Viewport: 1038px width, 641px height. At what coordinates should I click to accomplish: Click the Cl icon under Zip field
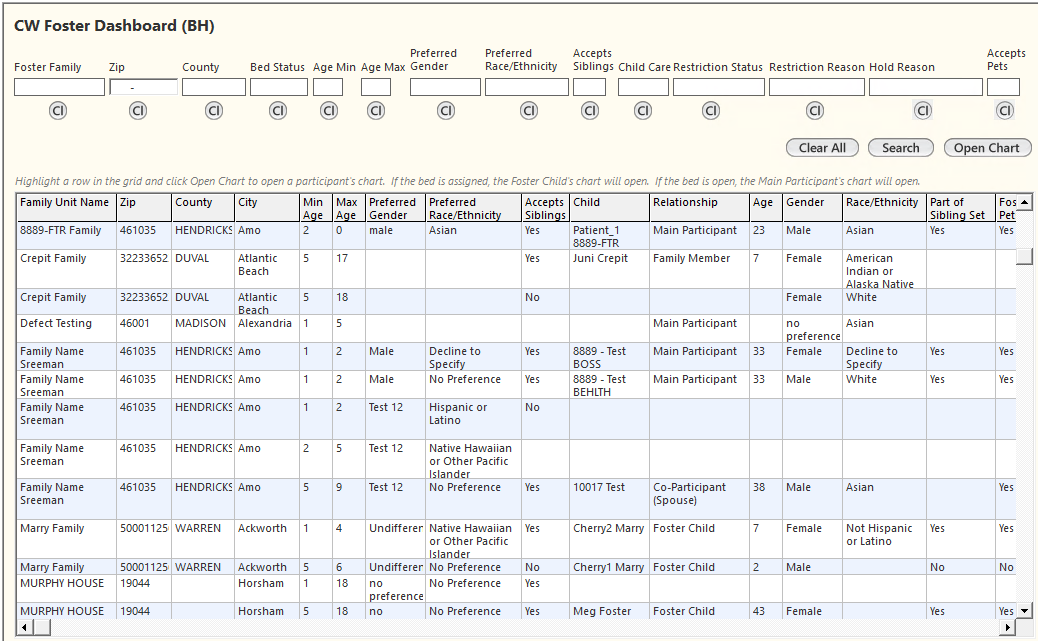coord(138,111)
